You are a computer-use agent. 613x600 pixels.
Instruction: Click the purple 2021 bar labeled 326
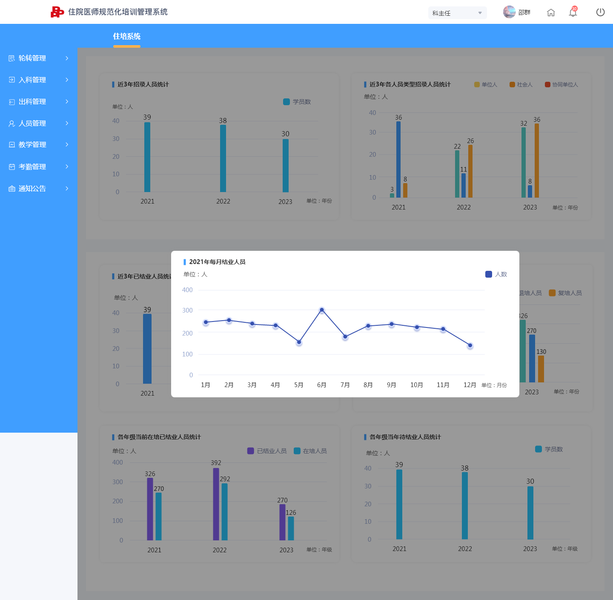click(150, 509)
